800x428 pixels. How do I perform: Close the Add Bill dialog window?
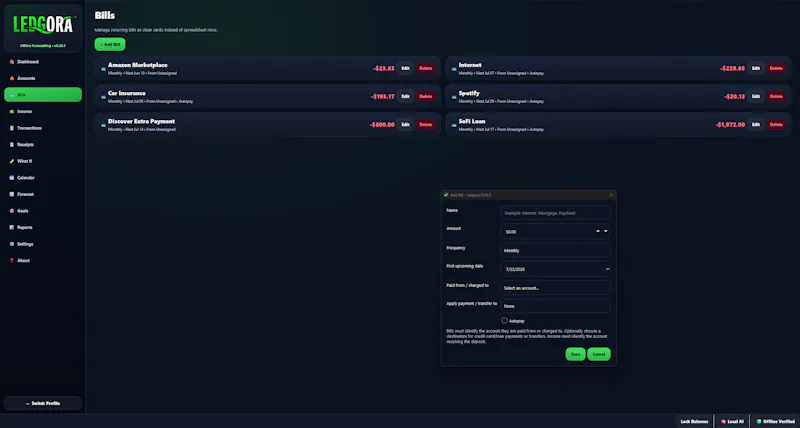point(611,195)
